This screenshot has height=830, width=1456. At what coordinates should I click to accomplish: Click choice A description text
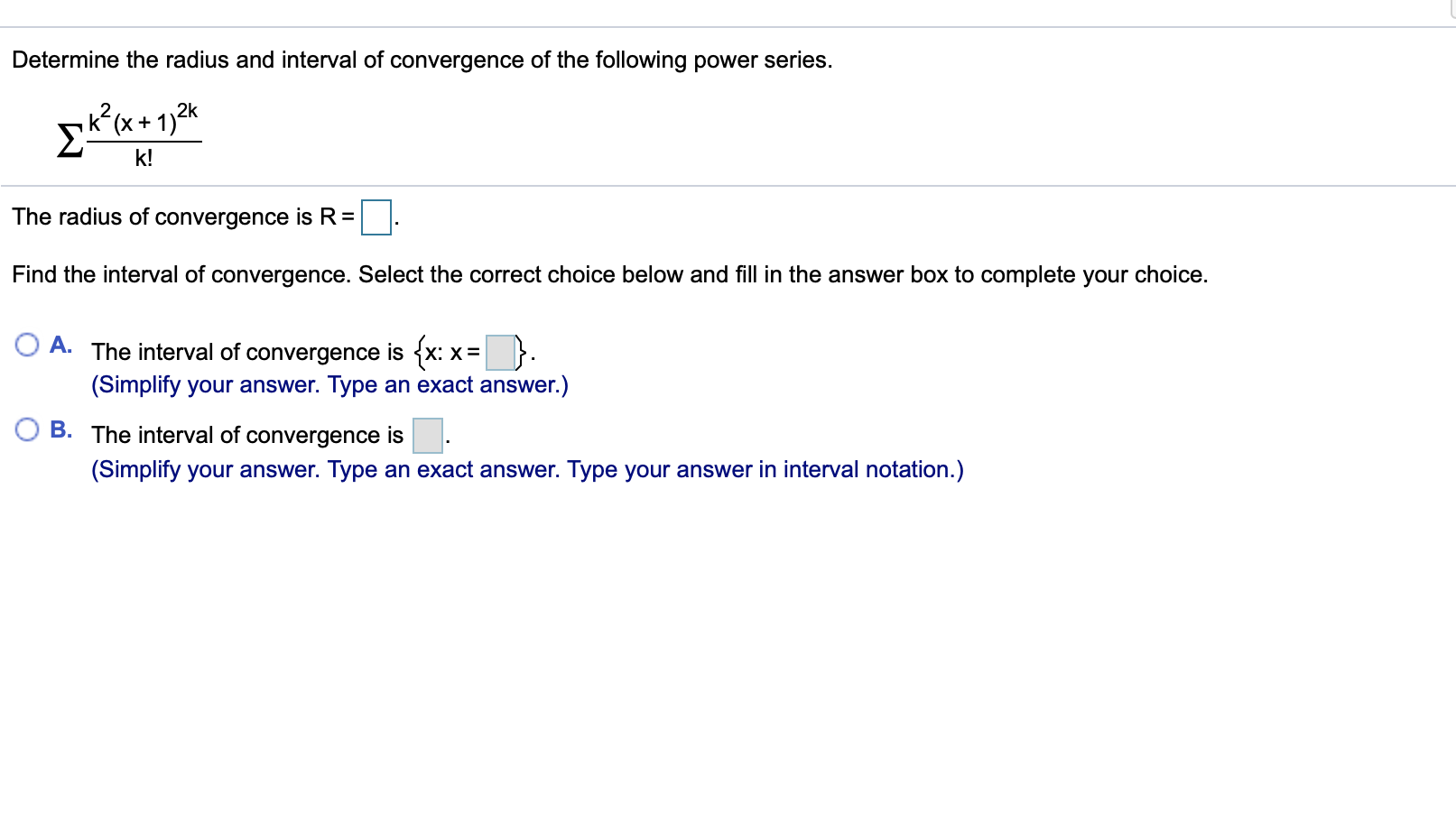244,352
